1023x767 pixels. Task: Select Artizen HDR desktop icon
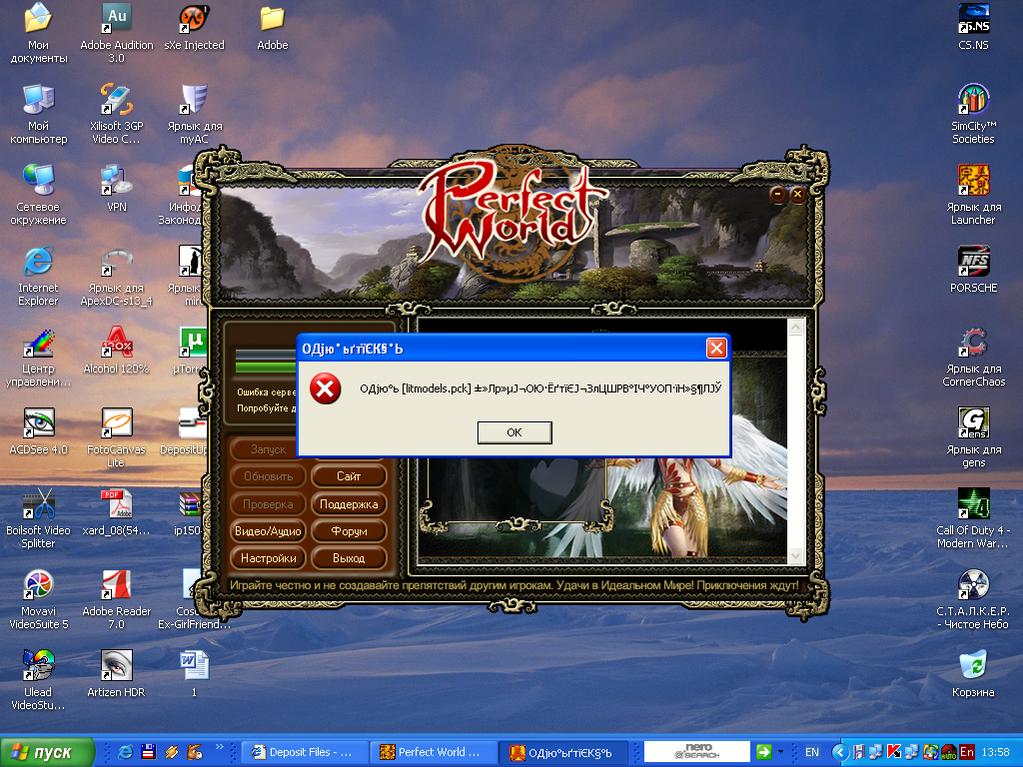coord(116,674)
